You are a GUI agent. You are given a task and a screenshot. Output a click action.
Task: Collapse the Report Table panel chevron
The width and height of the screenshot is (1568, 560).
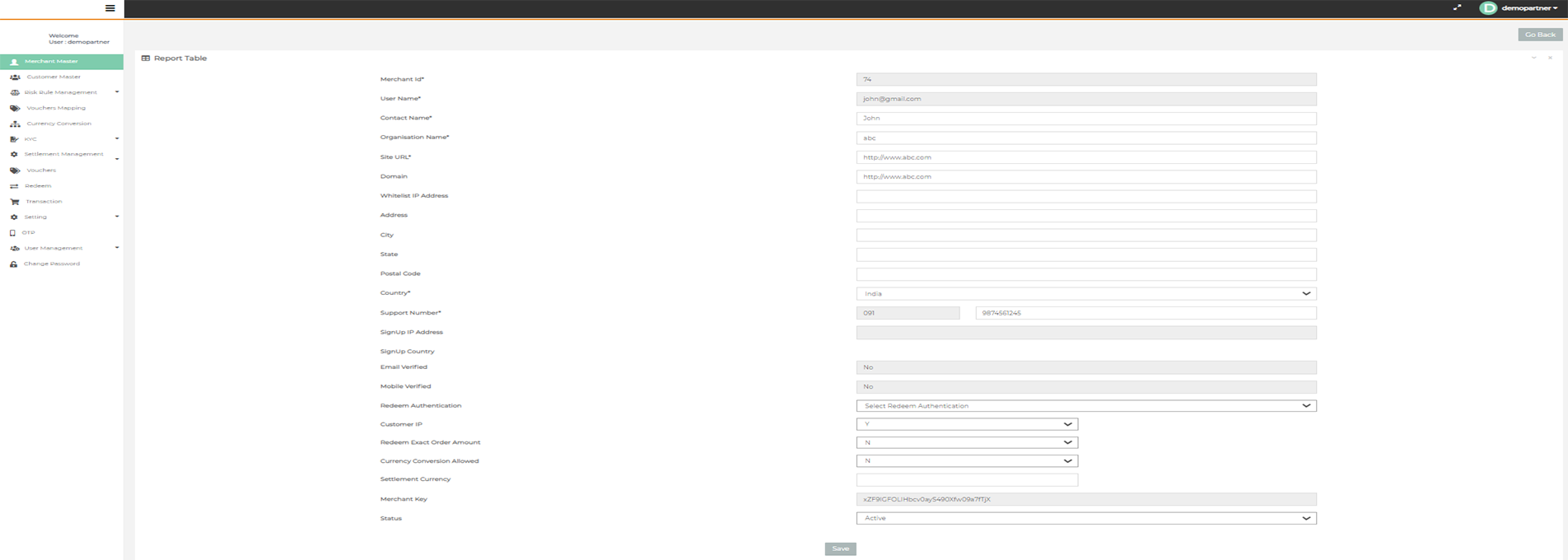[1533, 58]
